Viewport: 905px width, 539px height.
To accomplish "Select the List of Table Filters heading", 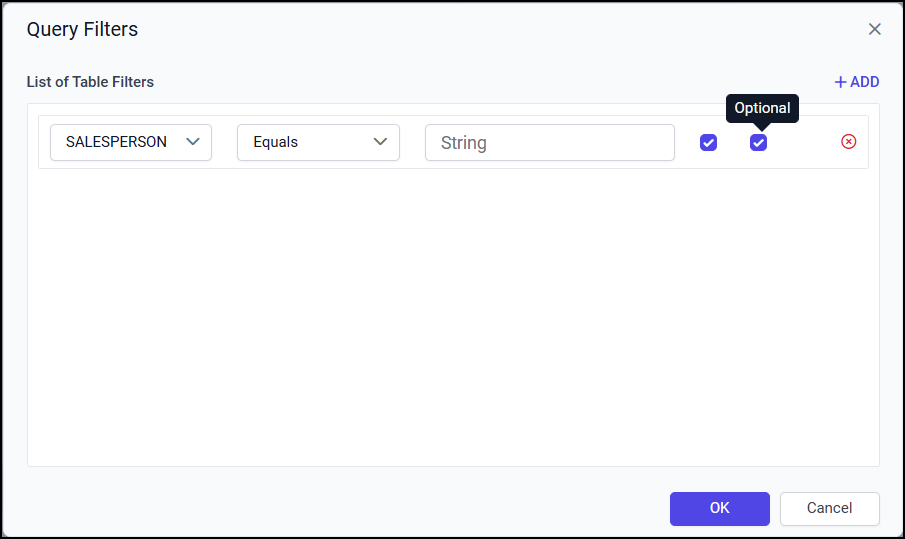I will [90, 82].
